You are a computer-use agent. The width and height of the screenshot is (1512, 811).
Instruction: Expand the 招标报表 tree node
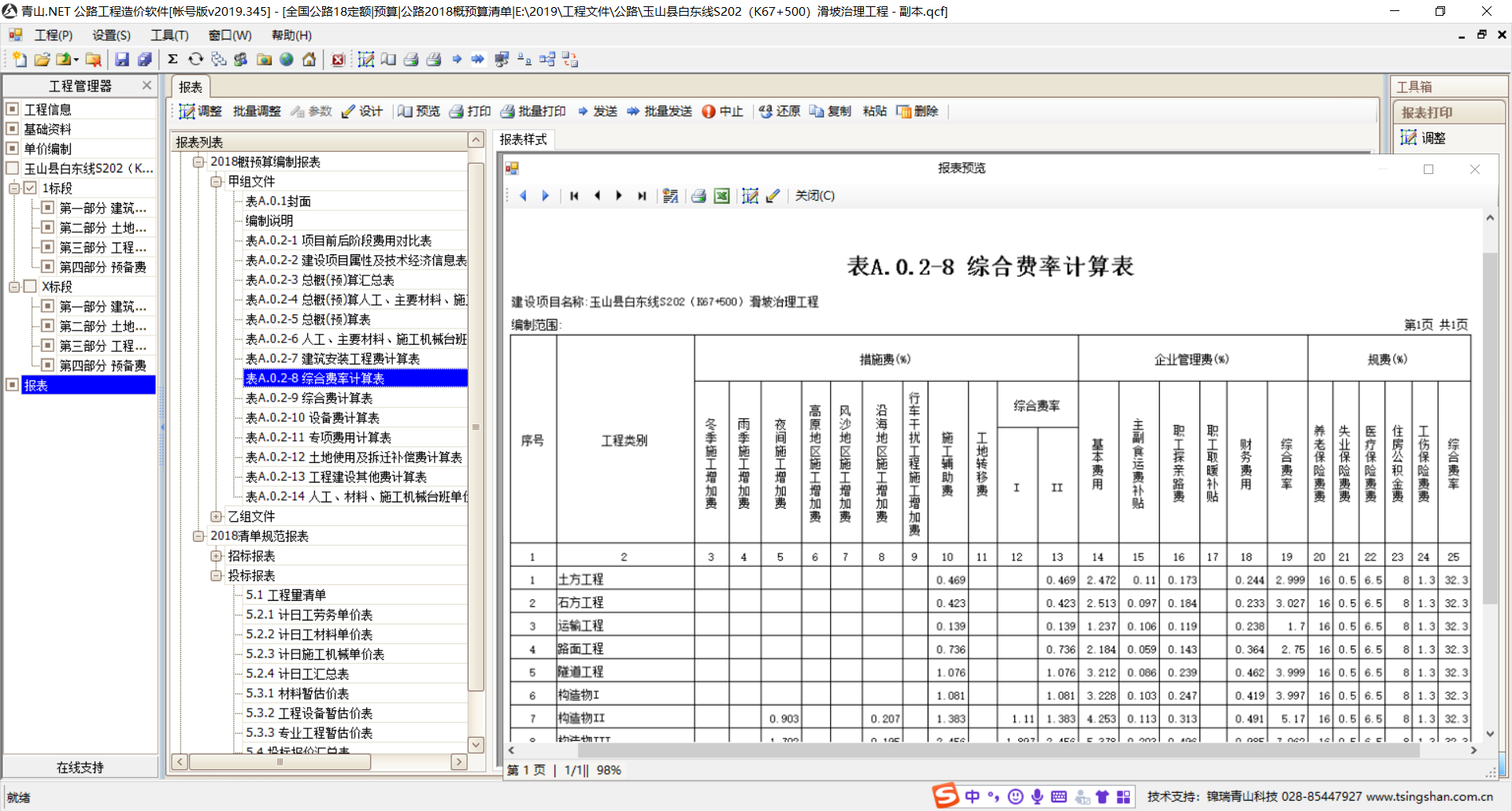(x=217, y=556)
